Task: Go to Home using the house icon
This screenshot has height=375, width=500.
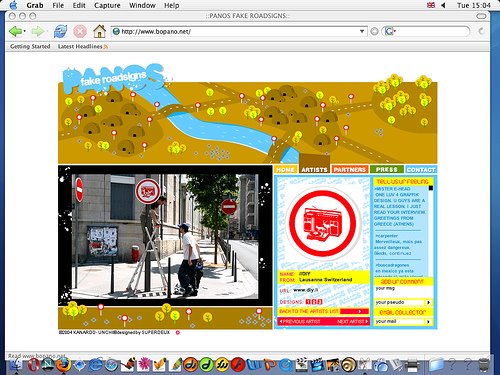Action: click(99, 31)
